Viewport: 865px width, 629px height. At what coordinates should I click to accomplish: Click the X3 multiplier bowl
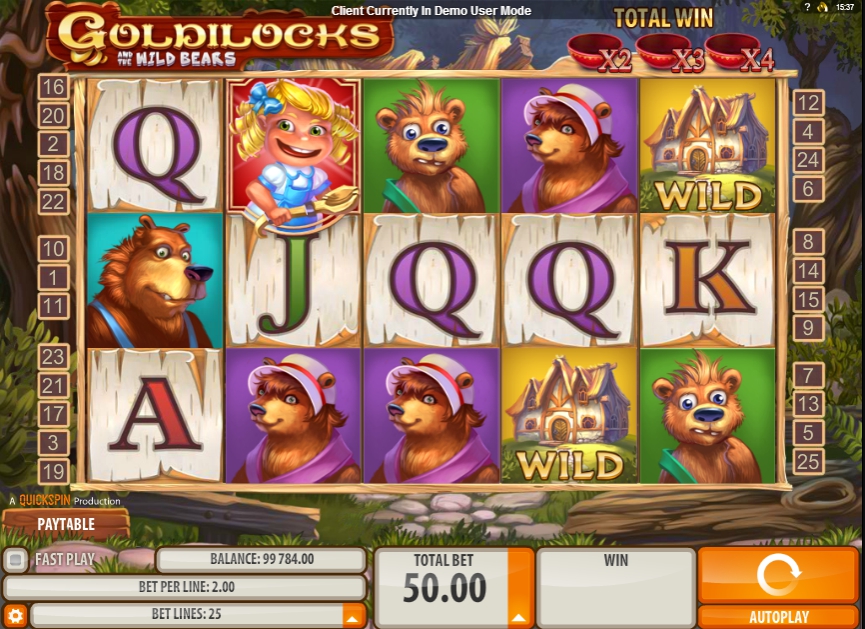click(x=670, y=53)
